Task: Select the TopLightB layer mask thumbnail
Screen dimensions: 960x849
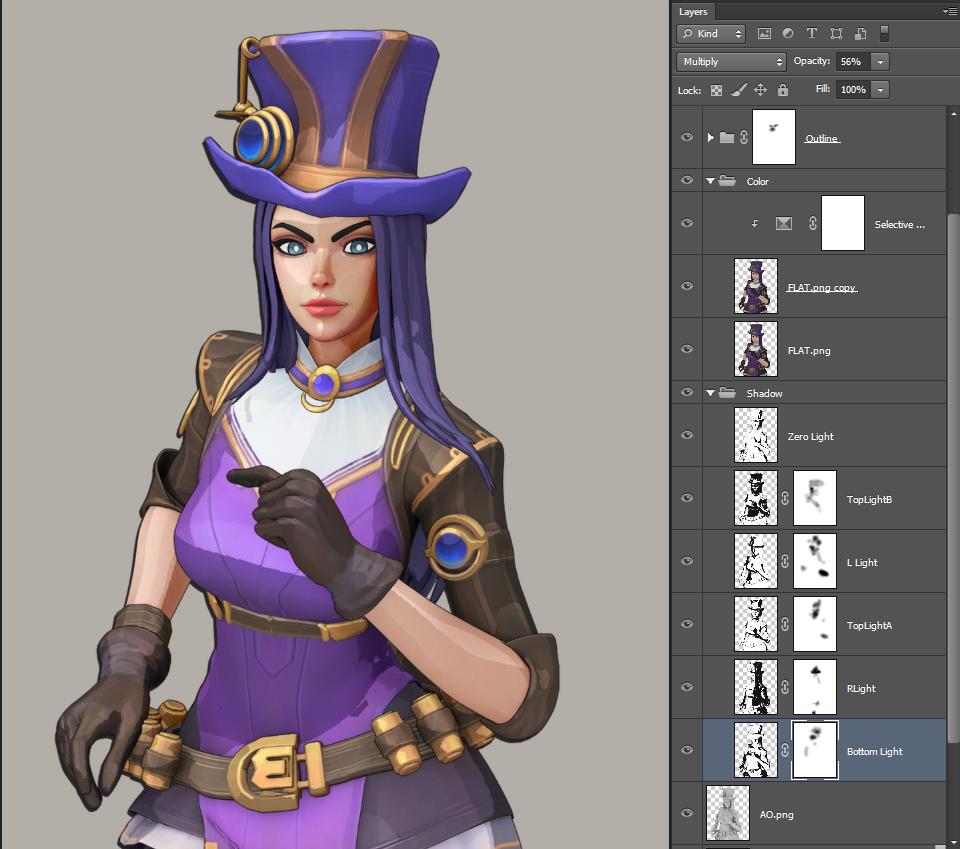Action: [815, 498]
